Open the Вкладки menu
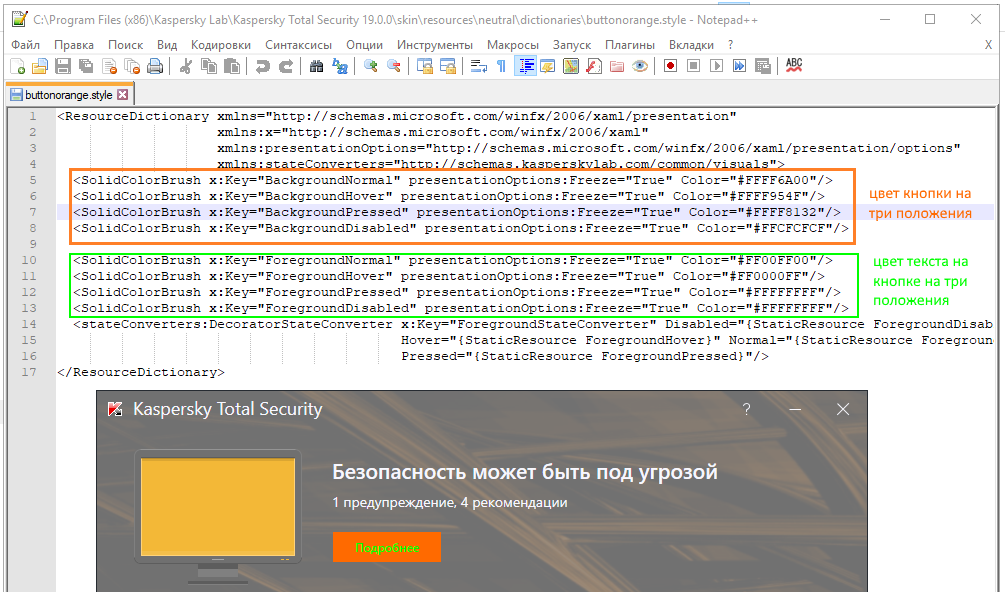Image resolution: width=1005 pixels, height=592 pixels. tap(691, 45)
